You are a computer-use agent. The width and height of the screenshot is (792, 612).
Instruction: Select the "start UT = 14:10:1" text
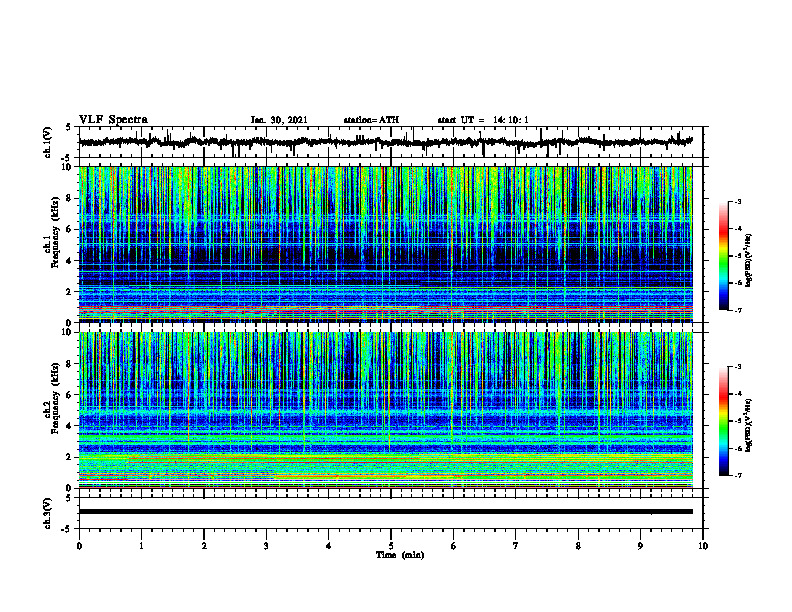[x=483, y=120]
